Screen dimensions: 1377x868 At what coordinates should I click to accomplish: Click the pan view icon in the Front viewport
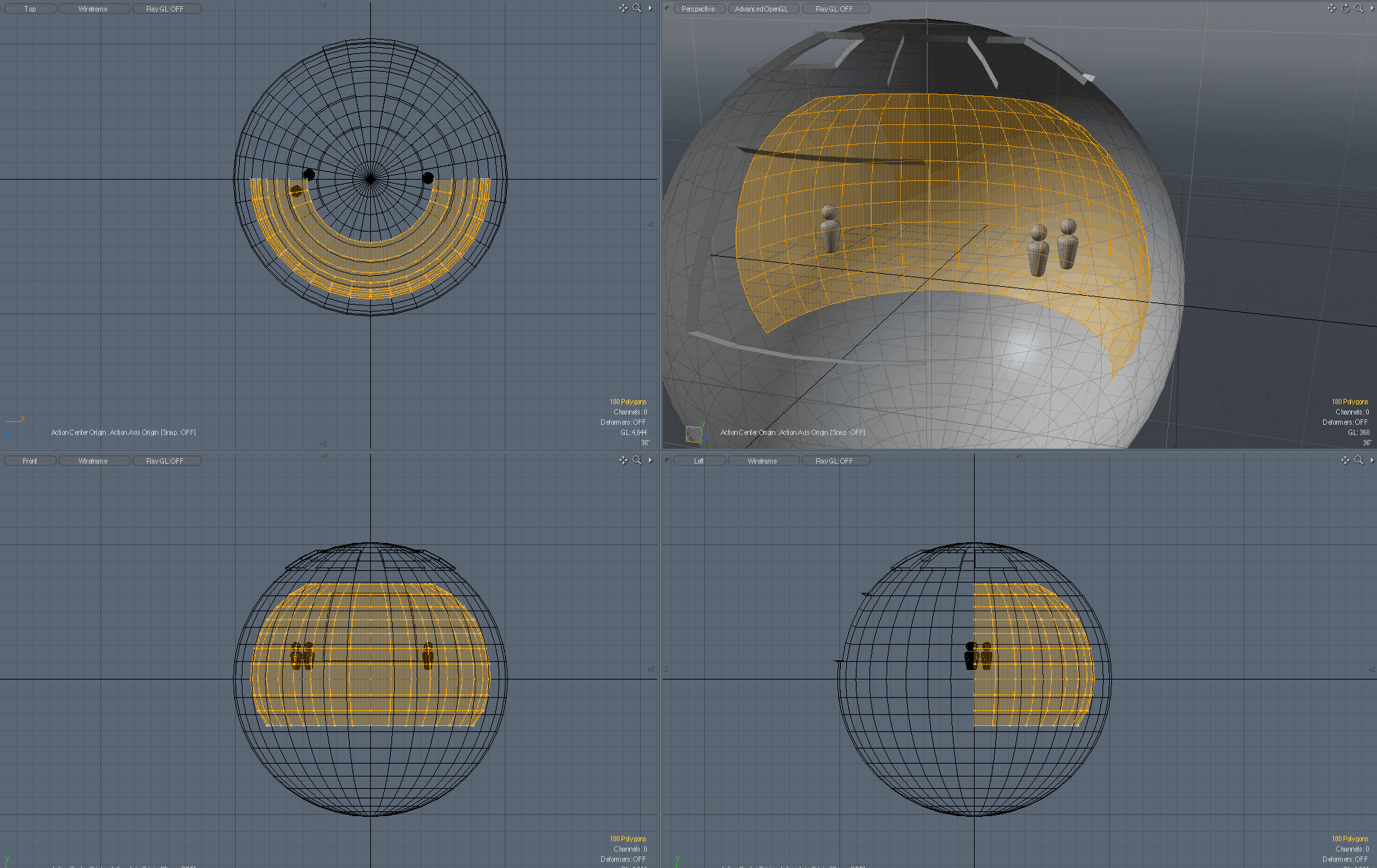coord(623,460)
